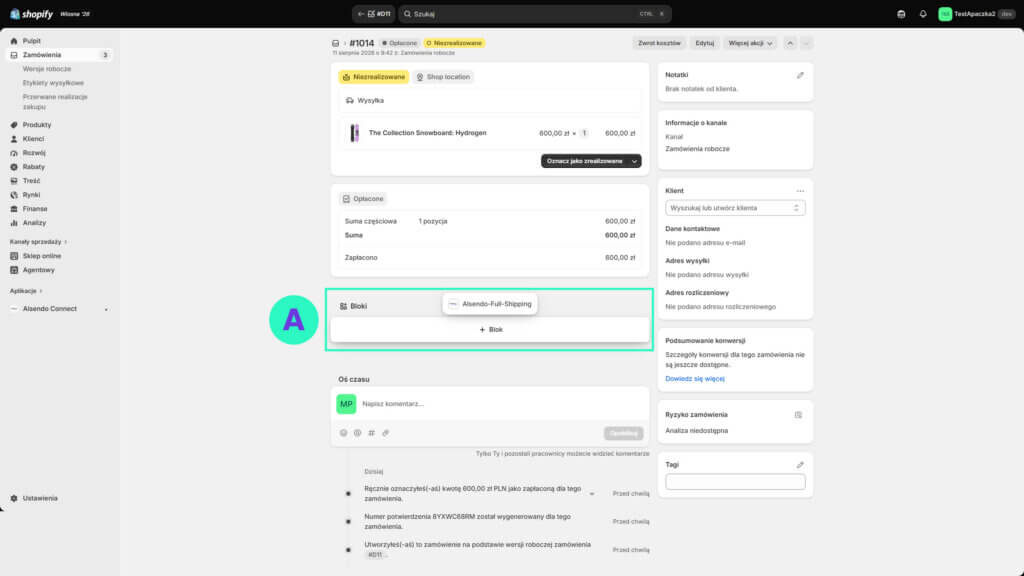Click Oznacz jako zrealizowane button
The image size is (1024, 576).
point(584,161)
